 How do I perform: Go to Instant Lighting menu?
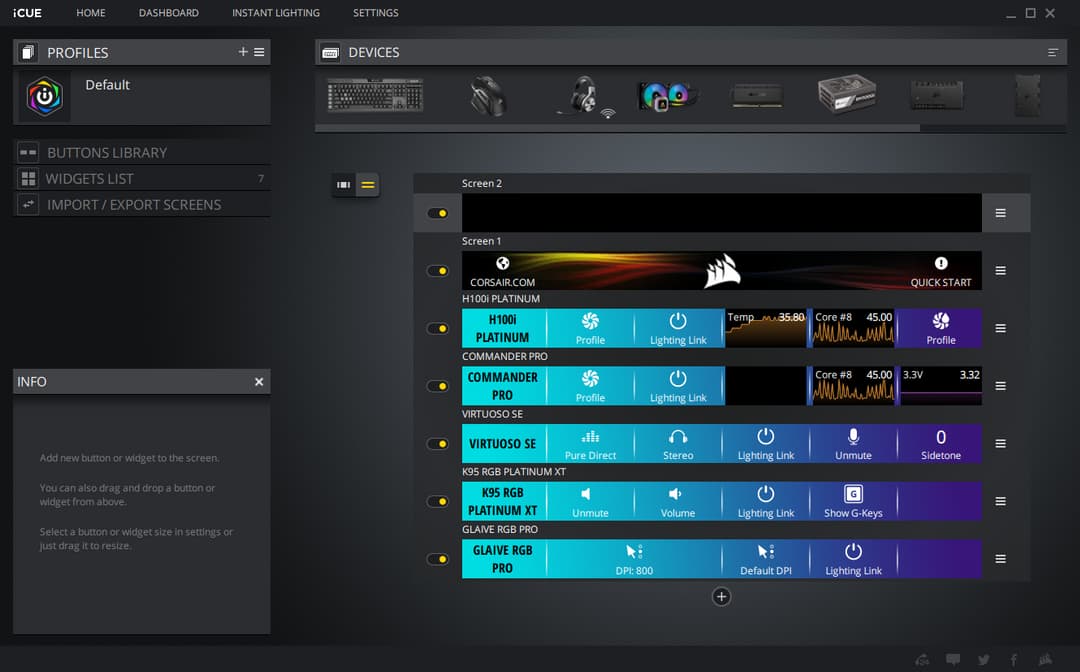pyautogui.click(x=276, y=13)
